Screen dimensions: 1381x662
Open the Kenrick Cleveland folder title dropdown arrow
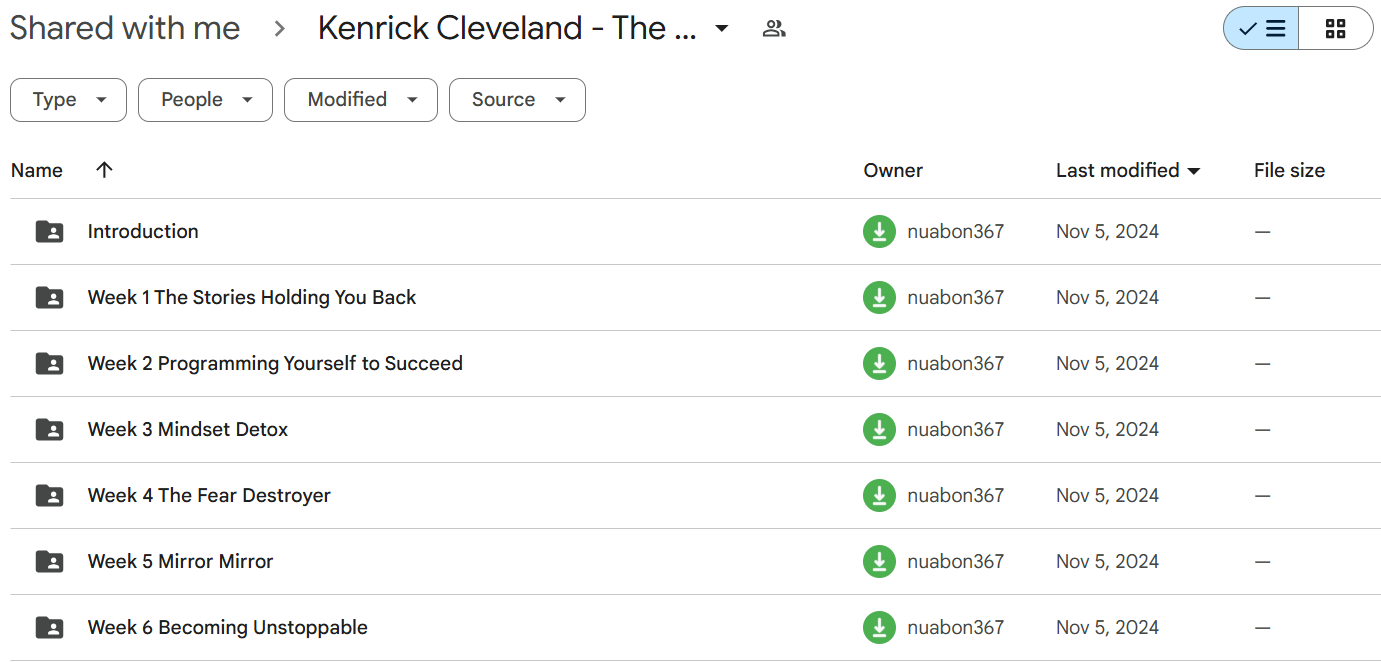click(721, 29)
